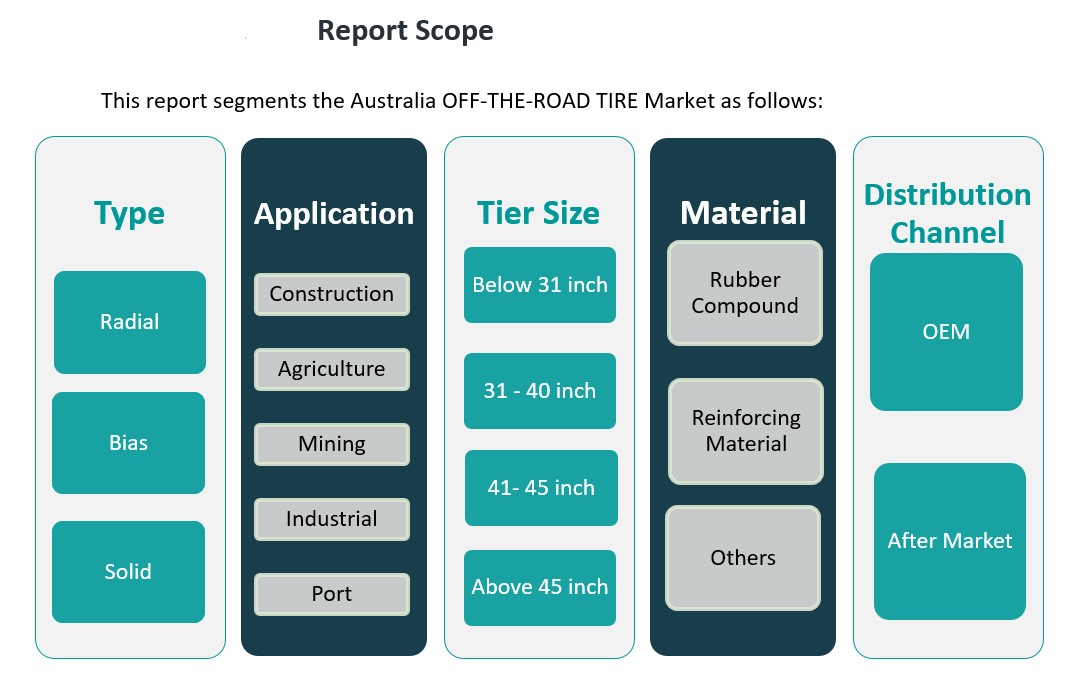
Task: Click the Distribution Channel heading
Action: click(x=947, y=213)
